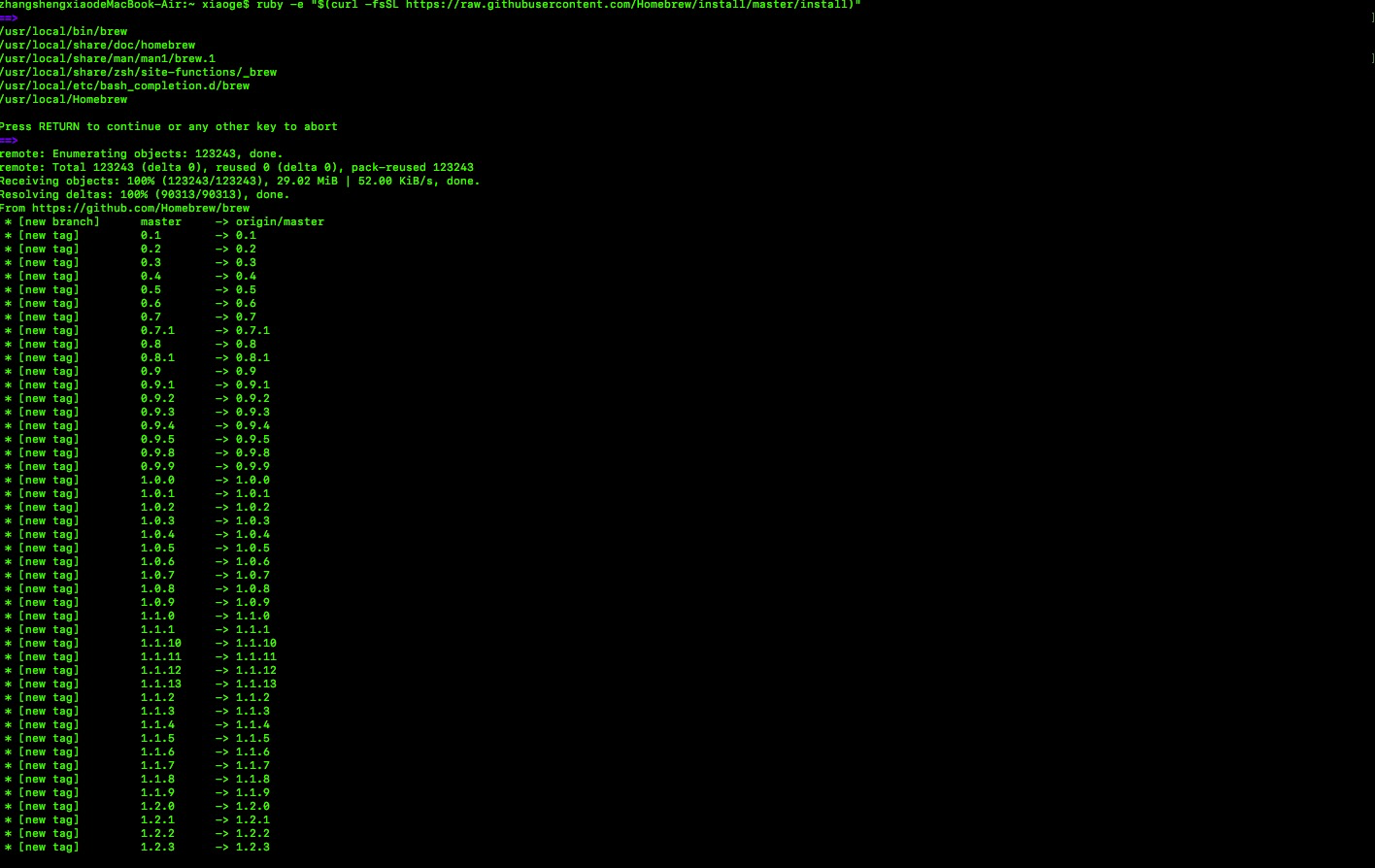The width and height of the screenshot is (1375, 868).
Task: Select the new tag row for 1.2.3
Action: click(x=137, y=847)
